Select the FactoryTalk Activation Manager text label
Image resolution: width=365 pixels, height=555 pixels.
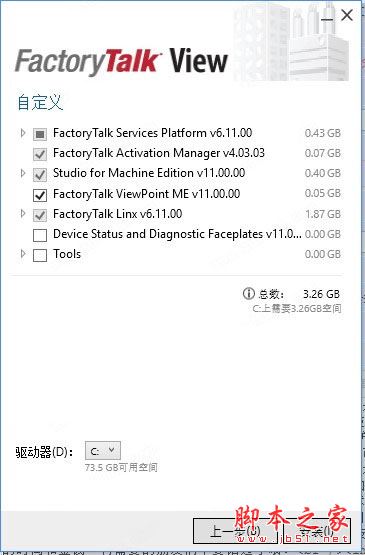coord(159,153)
